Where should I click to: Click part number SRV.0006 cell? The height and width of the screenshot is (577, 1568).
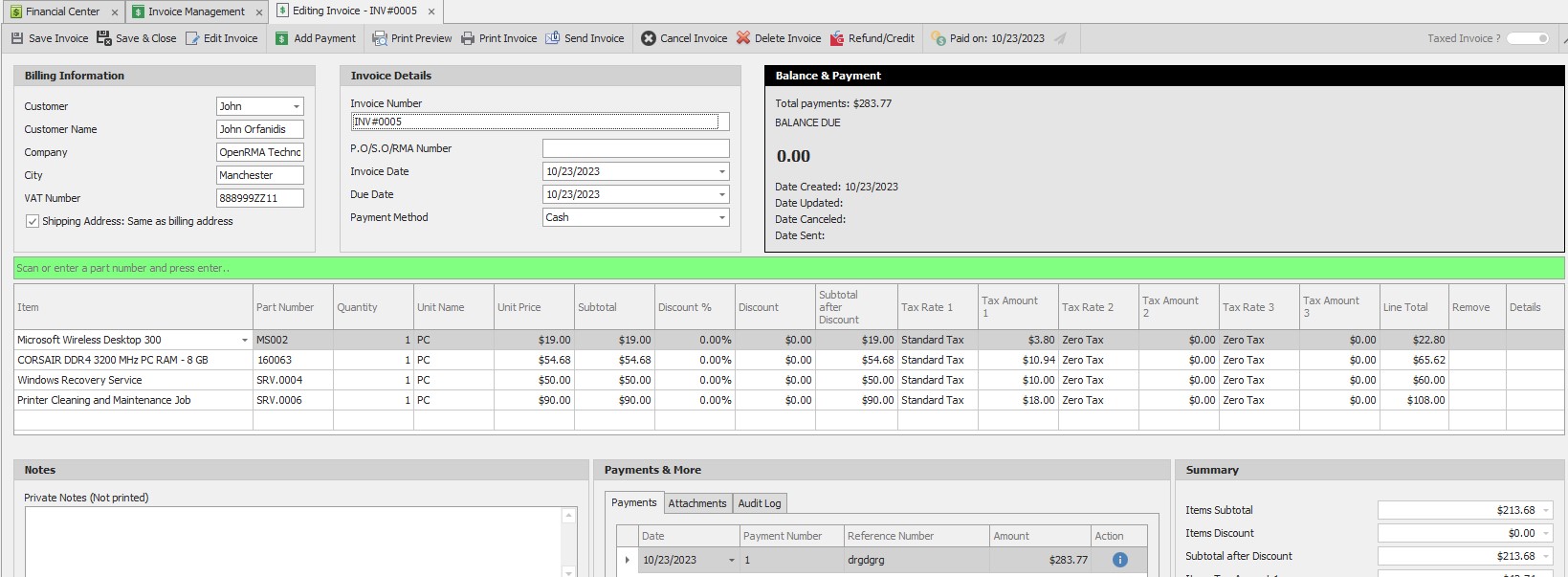293,400
